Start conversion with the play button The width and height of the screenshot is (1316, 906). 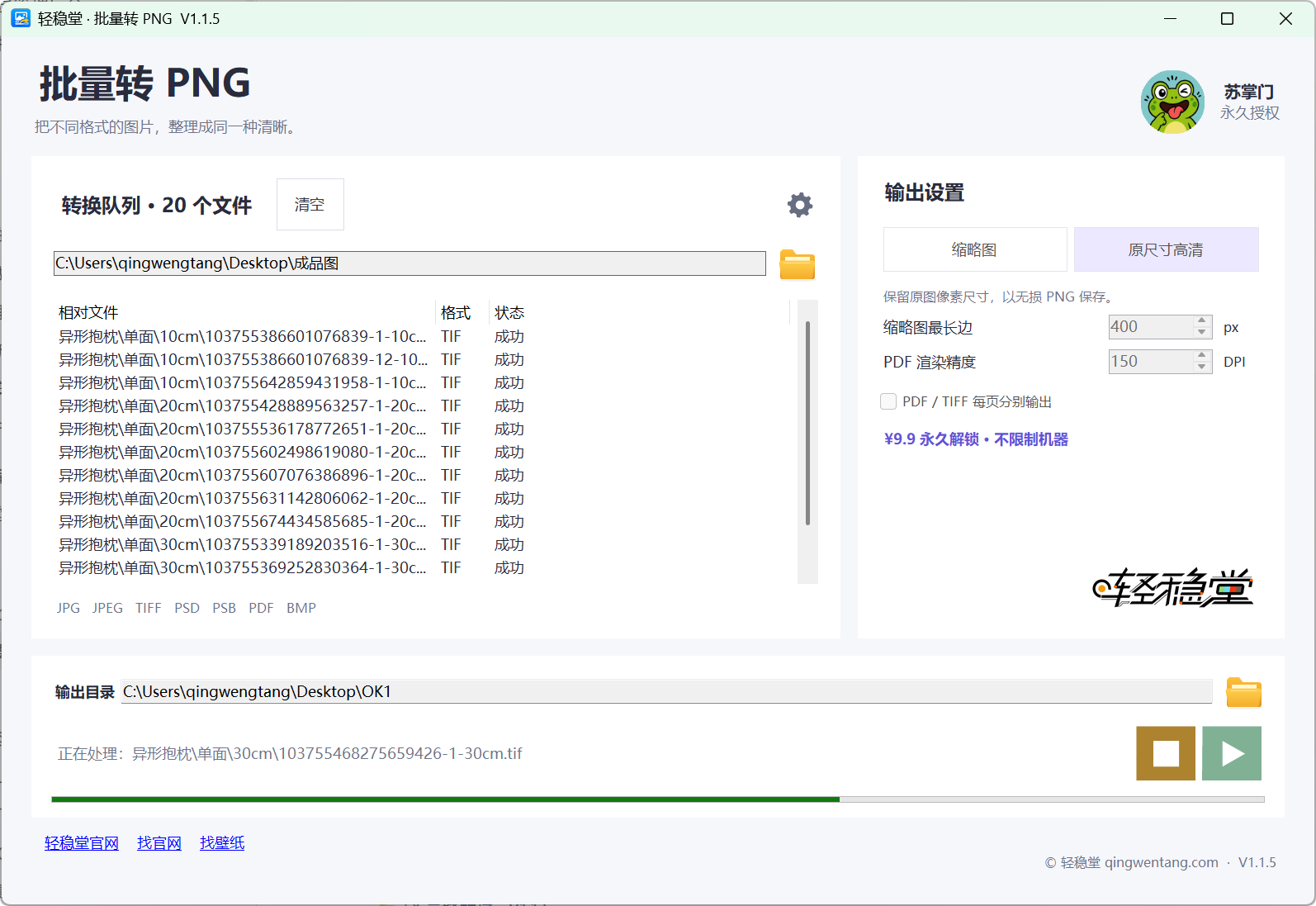tap(1232, 753)
